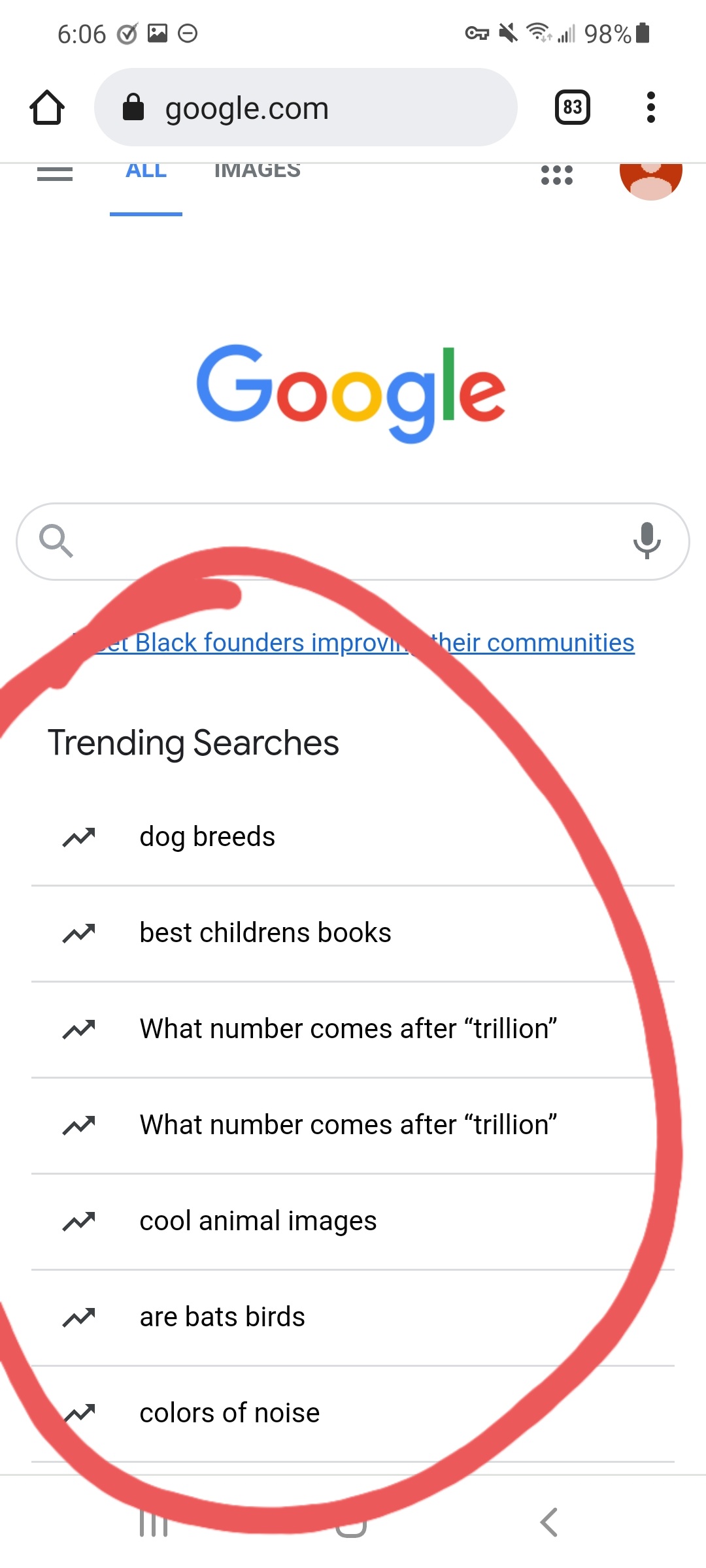This screenshot has height=1568, width=706.
Task: Tap the back arrow in bottom navigation
Action: [548, 1521]
